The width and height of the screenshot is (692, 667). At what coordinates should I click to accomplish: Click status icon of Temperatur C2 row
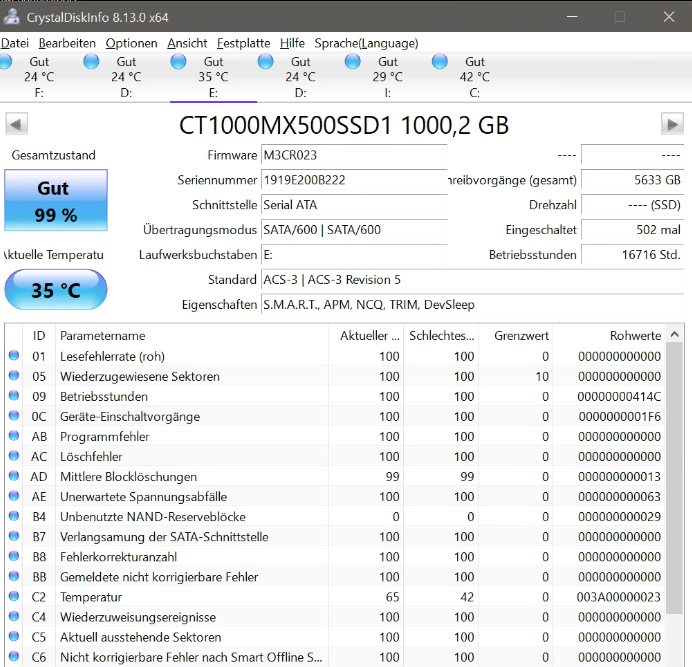[14, 596]
